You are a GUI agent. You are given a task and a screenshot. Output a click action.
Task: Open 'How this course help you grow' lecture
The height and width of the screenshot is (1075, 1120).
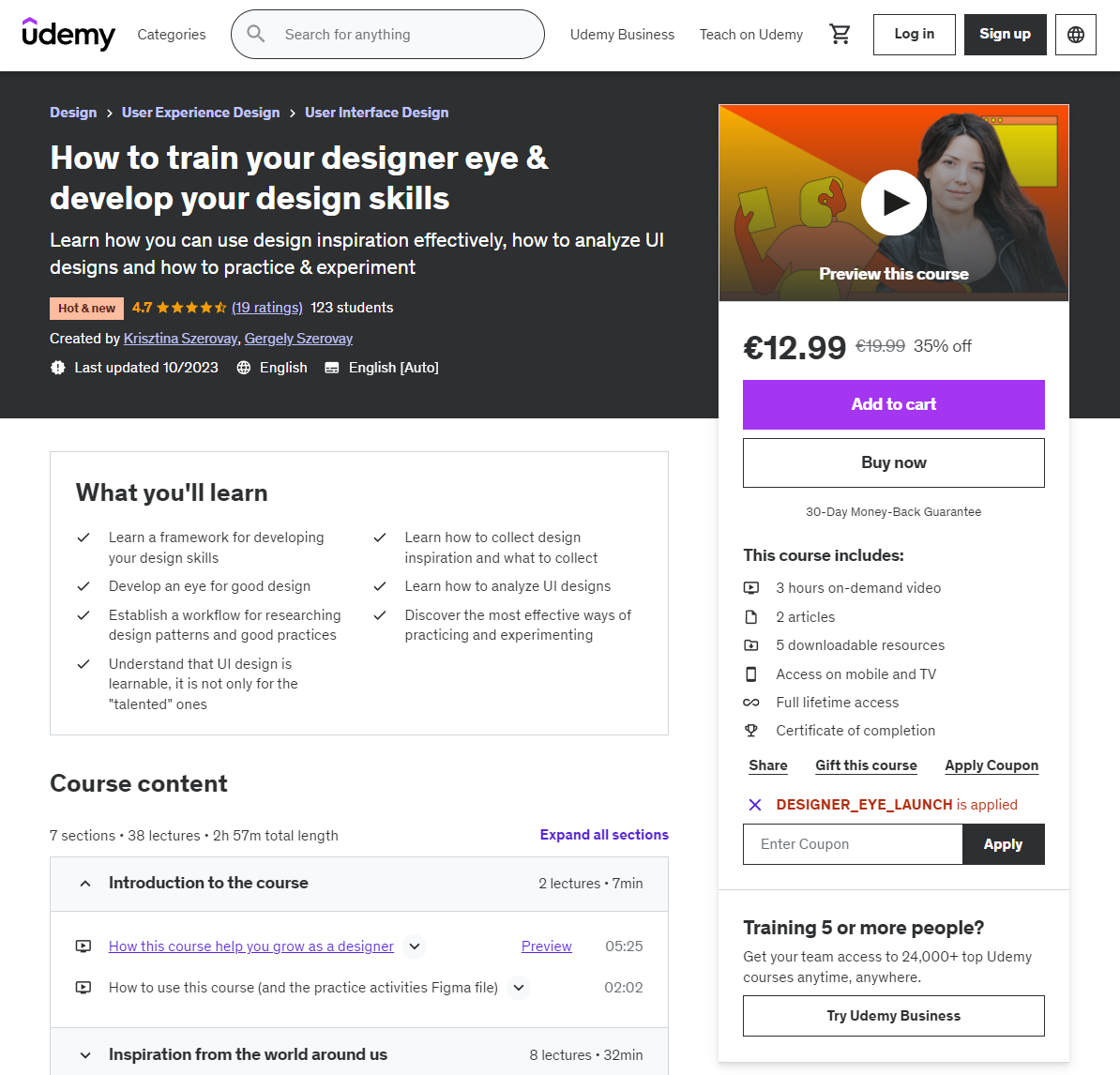(x=250, y=946)
